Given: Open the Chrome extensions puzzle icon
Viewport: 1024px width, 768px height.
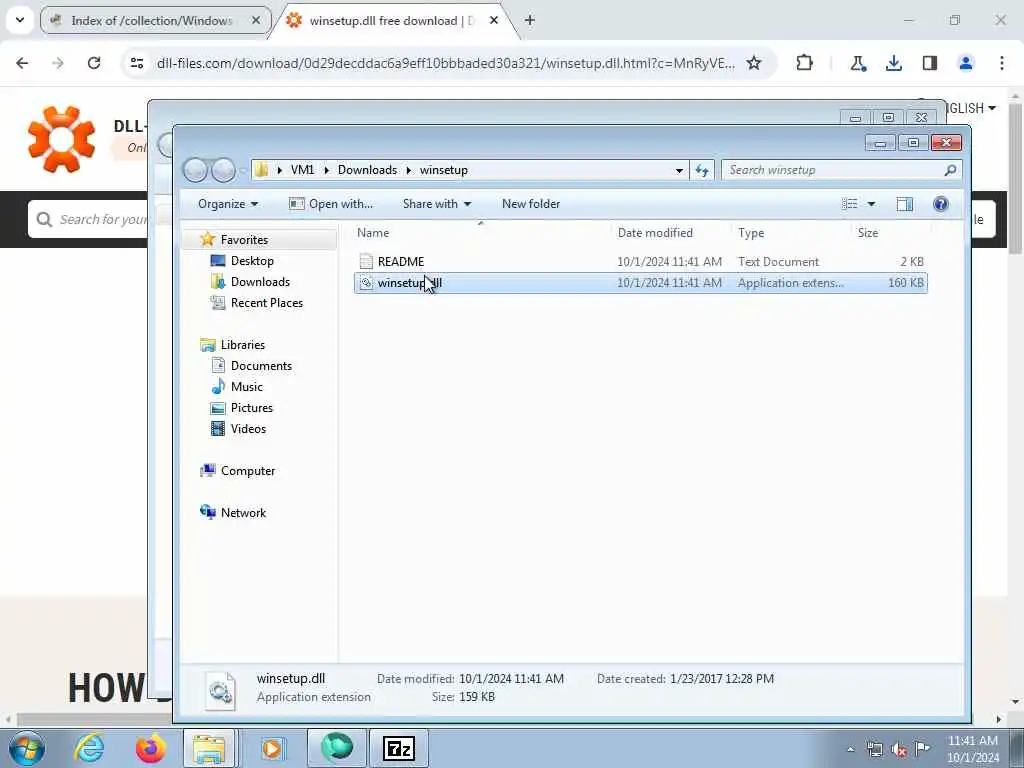Looking at the screenshot, I should [x=805, y=63].
